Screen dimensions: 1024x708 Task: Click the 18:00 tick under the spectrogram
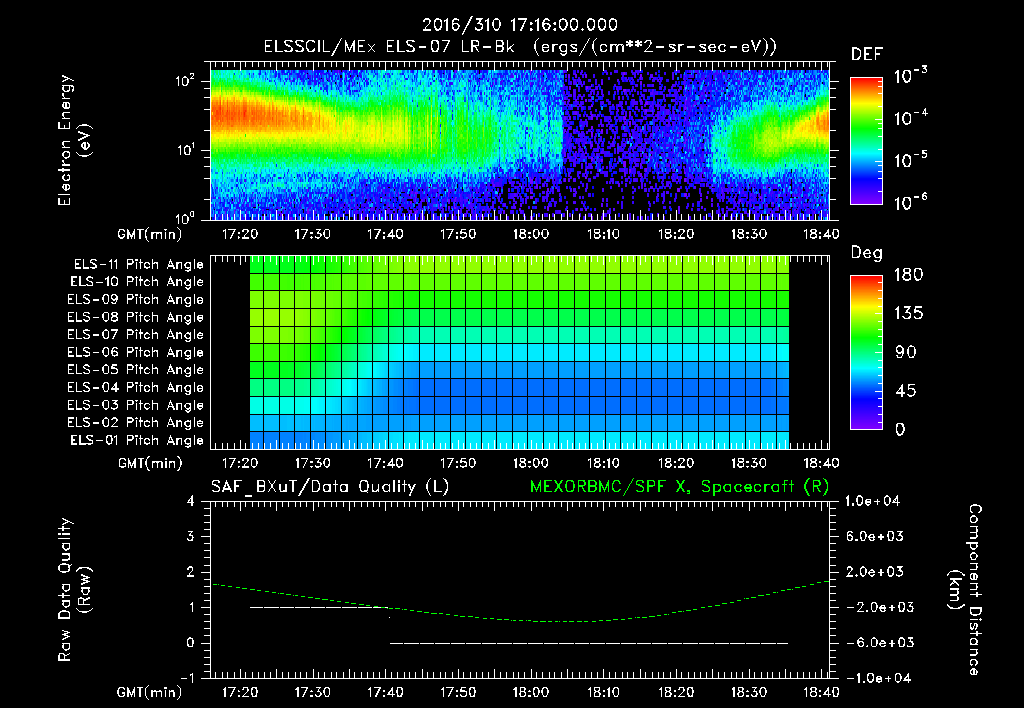530,234
